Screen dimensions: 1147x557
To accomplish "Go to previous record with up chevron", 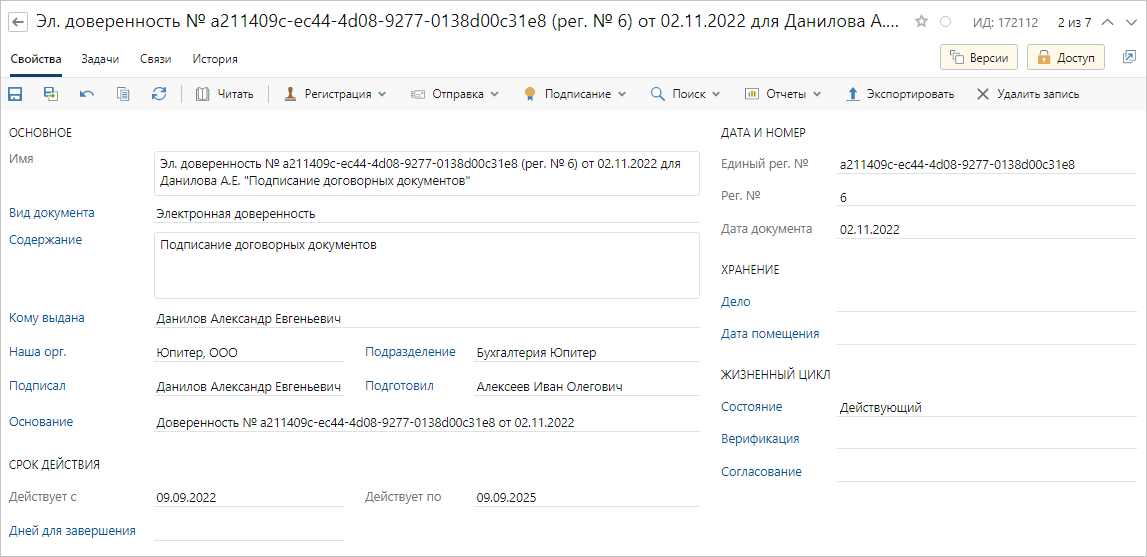I will tap(1107, 22).
